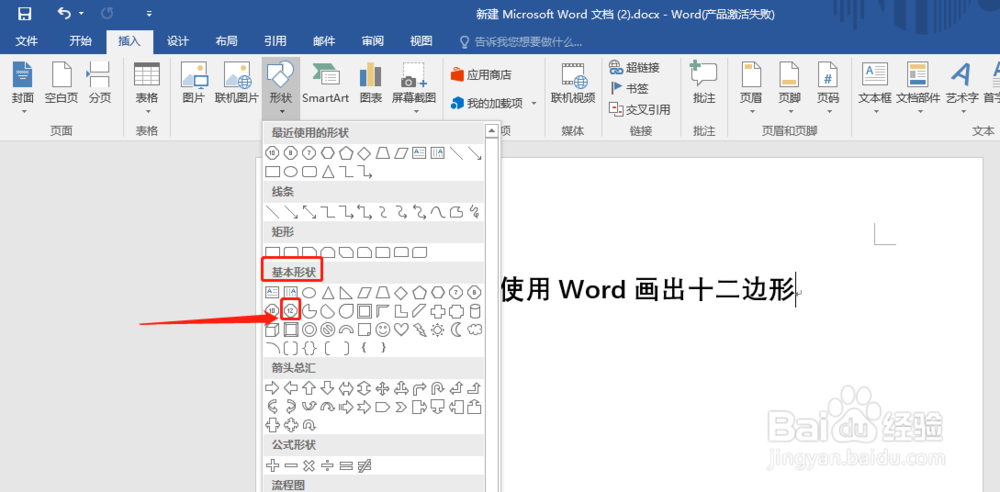The height and width of the screenshot is (492, 1000).
Task: Open the 文件 file tab
Action: (x=27, y=41)
